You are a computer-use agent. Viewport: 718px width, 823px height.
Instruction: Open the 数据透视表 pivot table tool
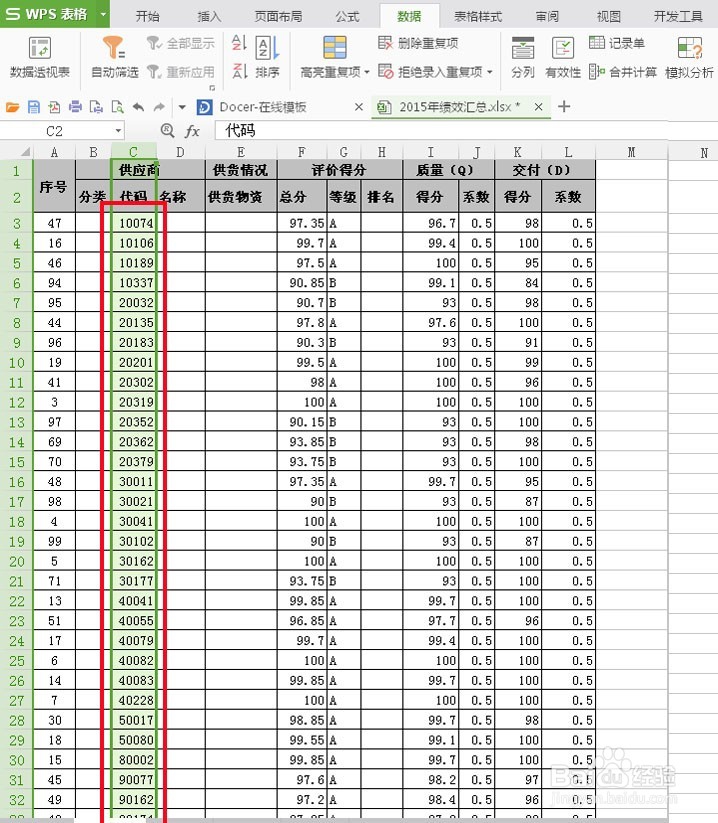[x=40, y=57]
